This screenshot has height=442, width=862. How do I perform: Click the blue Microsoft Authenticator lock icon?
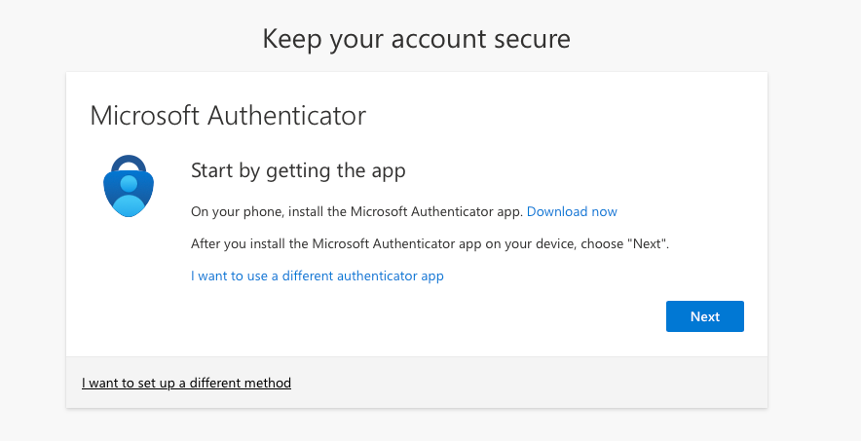(129, 186)
